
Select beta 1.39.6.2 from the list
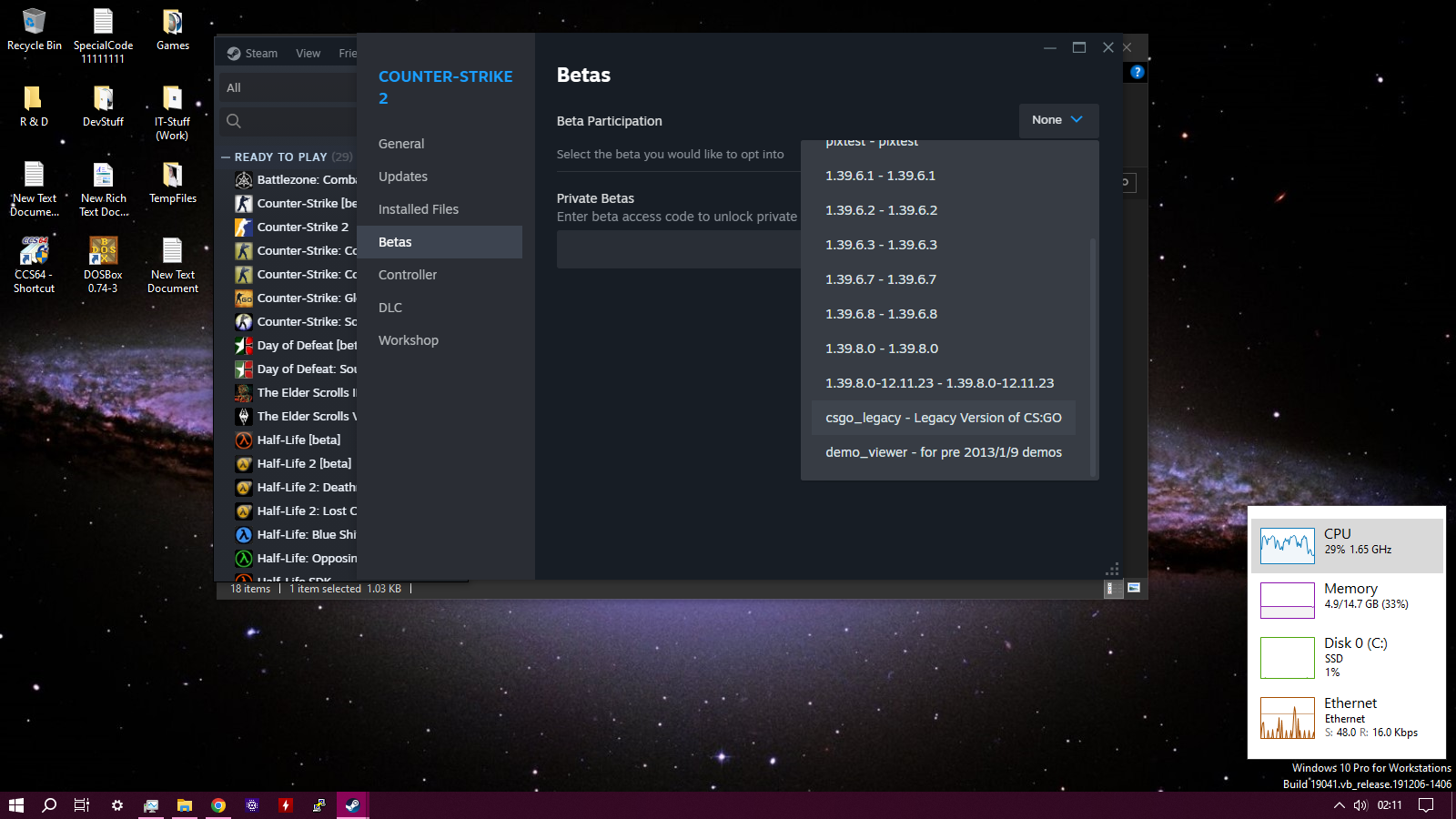click(944, 210)
